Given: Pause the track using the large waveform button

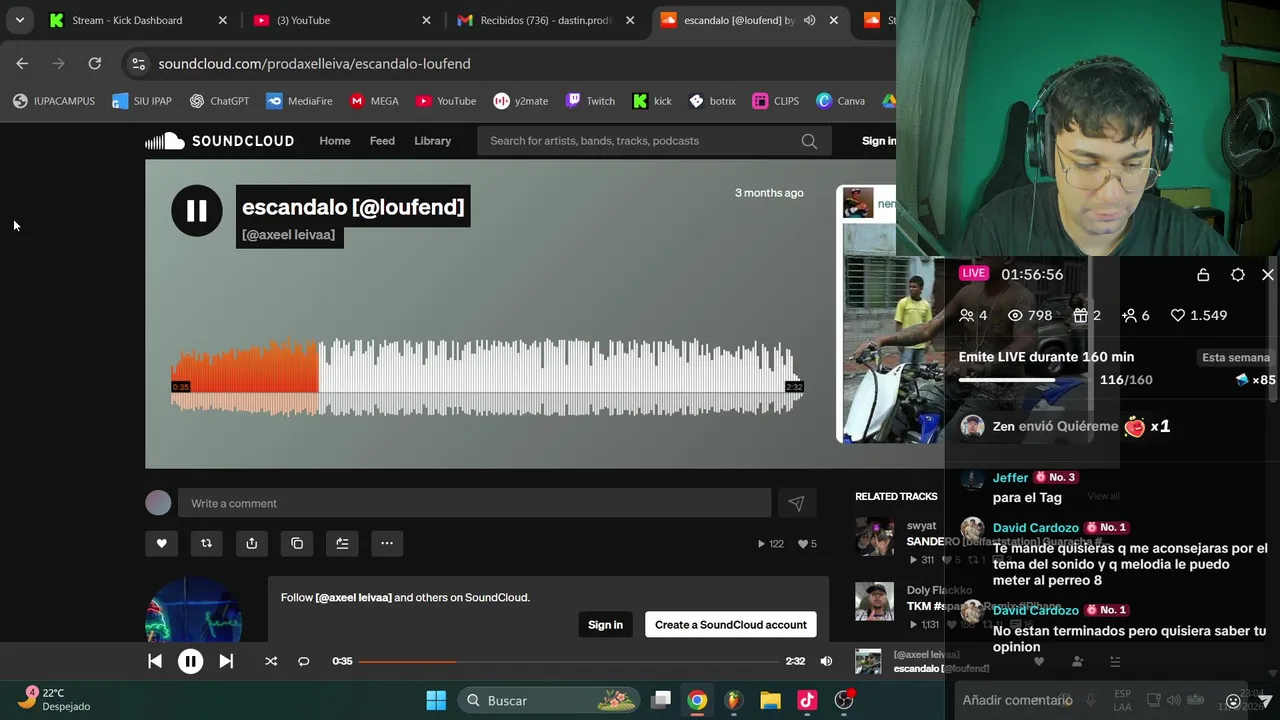Looking at the screenshot, I should (196, 210).
